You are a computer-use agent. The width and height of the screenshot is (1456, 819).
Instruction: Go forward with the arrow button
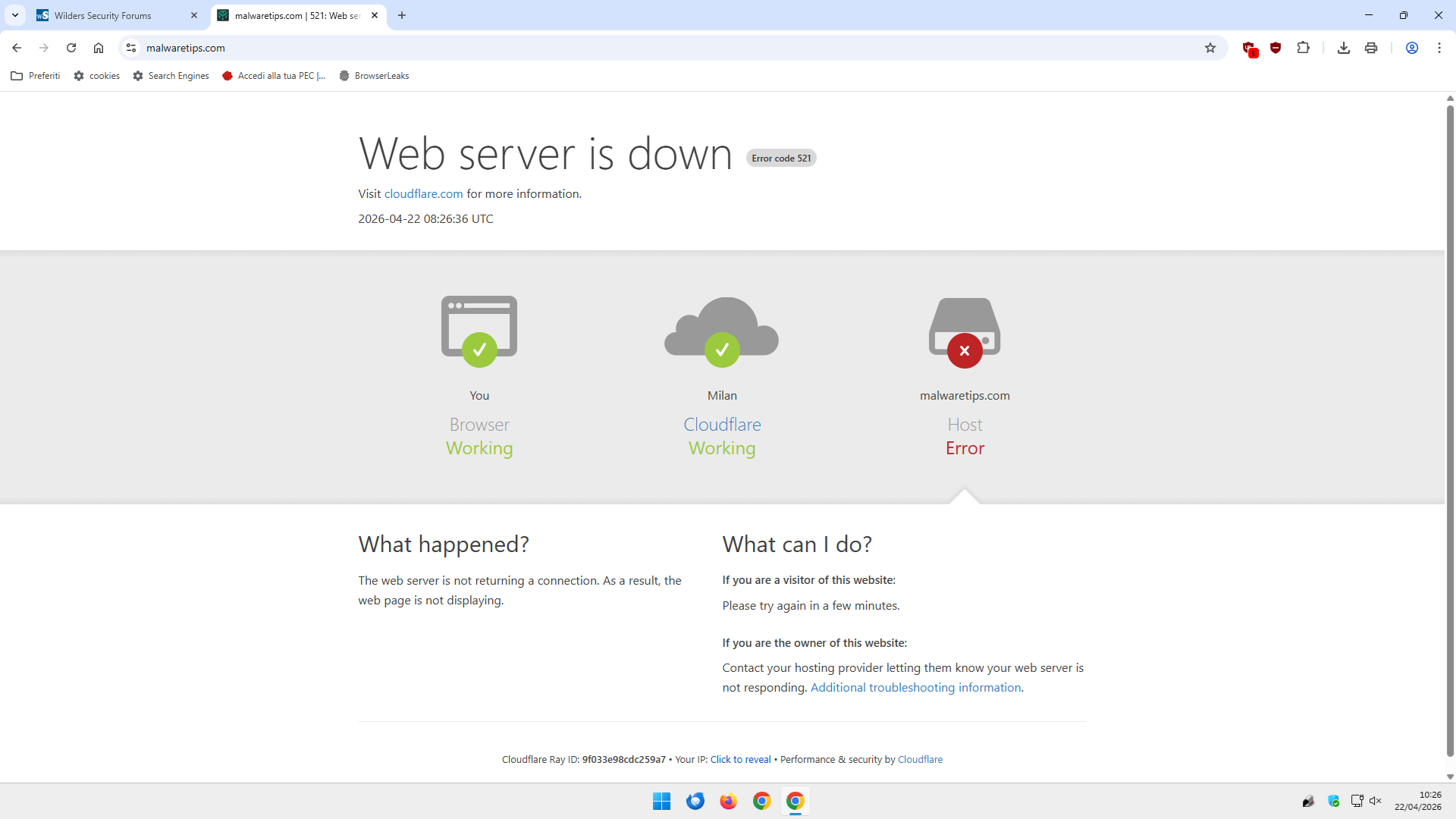[44, 48]
